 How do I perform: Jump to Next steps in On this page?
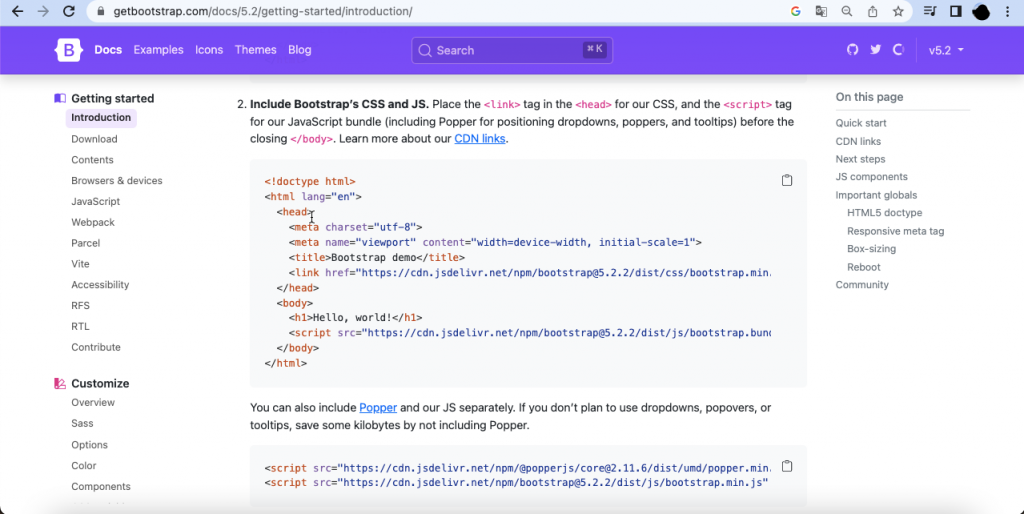tap(860, 159)
